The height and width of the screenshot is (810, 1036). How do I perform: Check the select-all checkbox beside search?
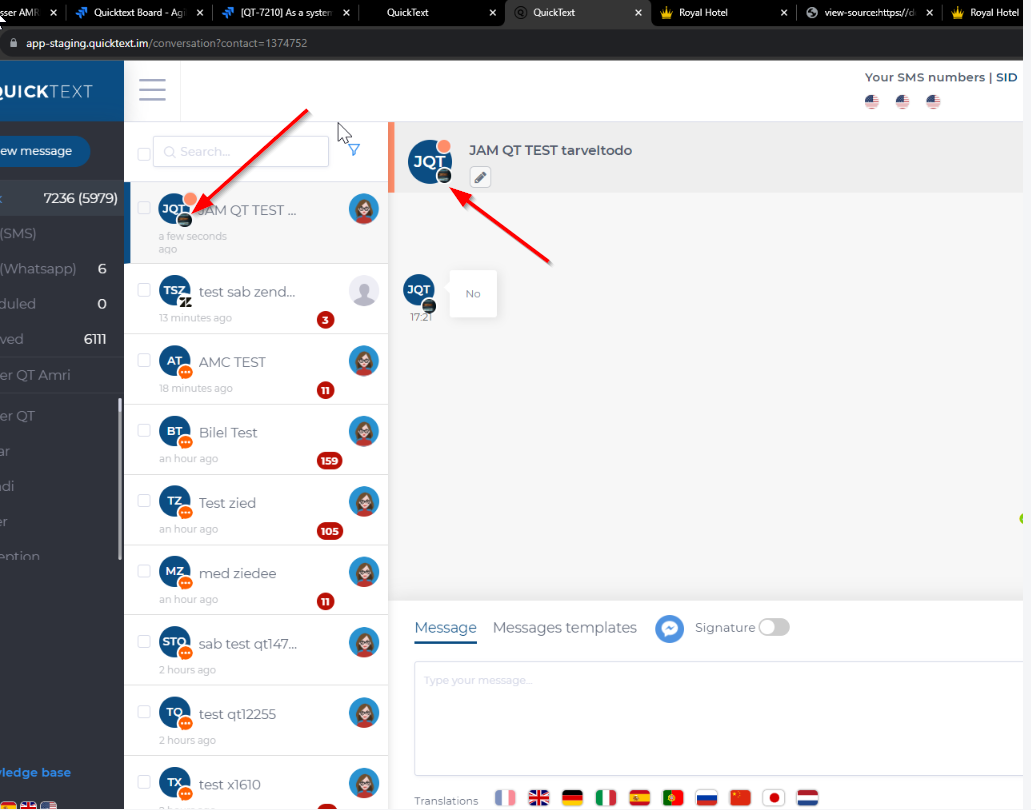point(144,154)
